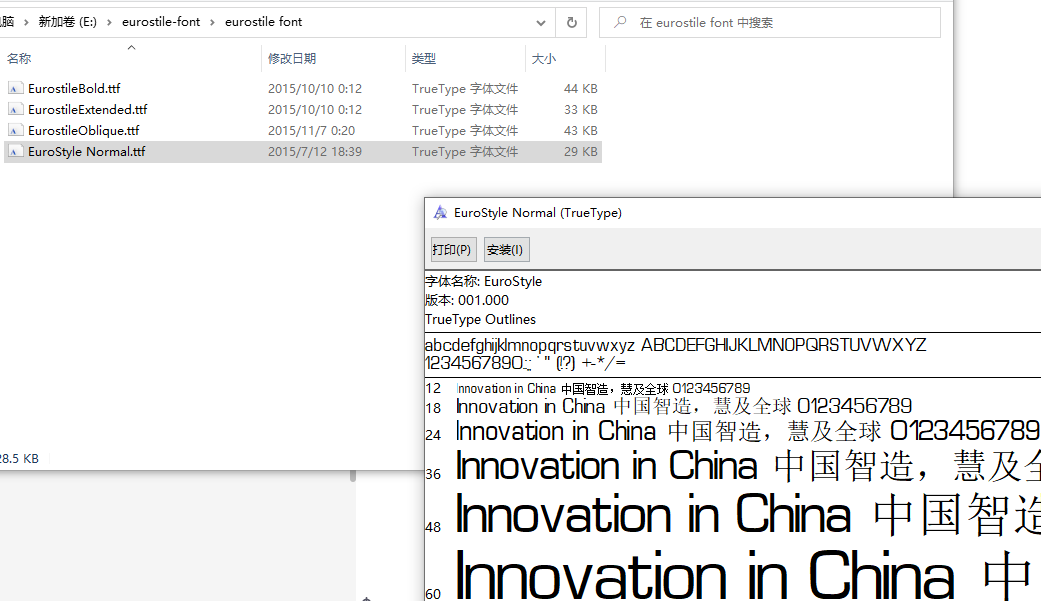
Task: Click the 安装(I) install button
Action: click(x=506, y=250)
